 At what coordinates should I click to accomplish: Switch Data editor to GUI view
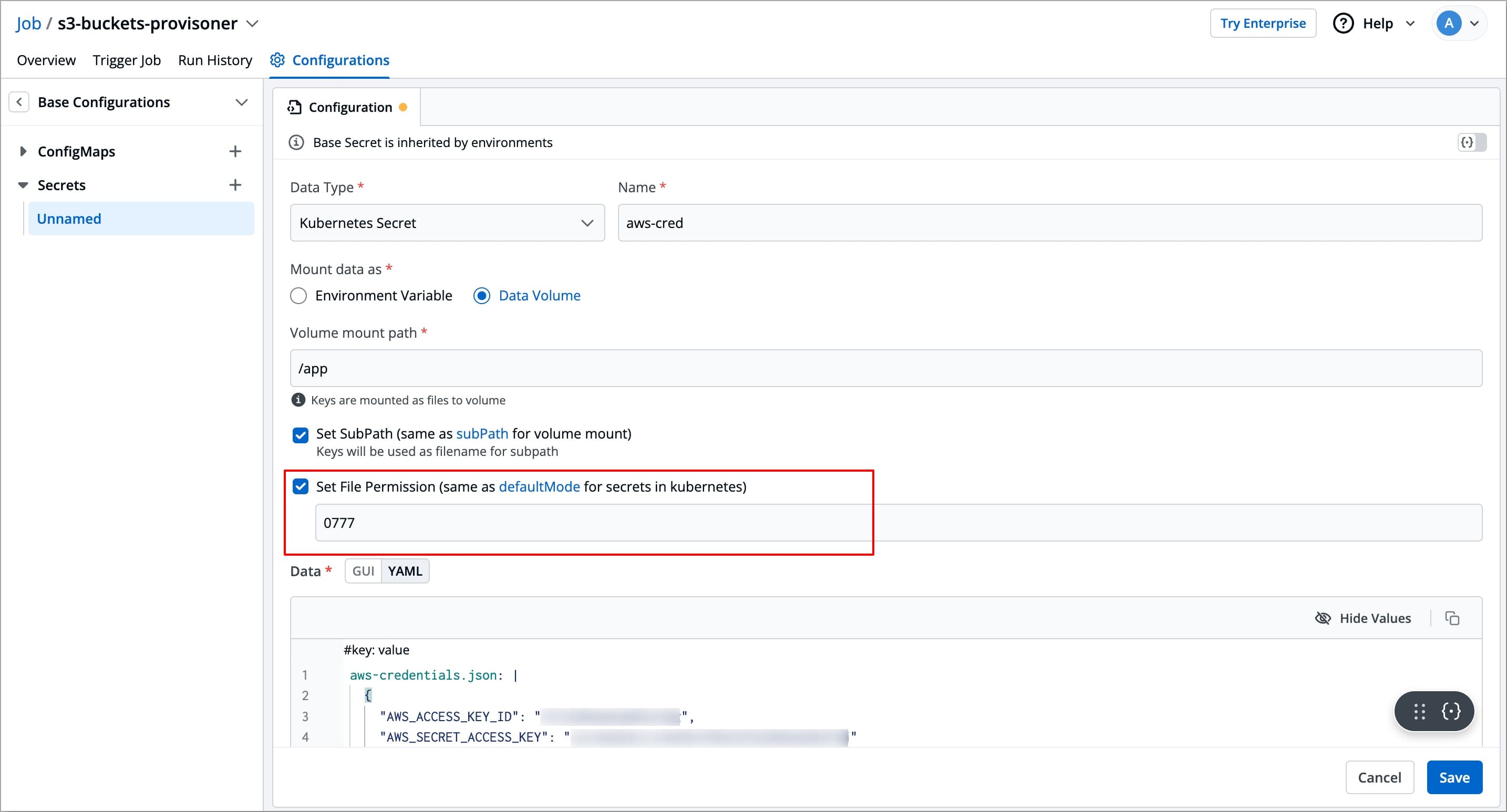363,570
